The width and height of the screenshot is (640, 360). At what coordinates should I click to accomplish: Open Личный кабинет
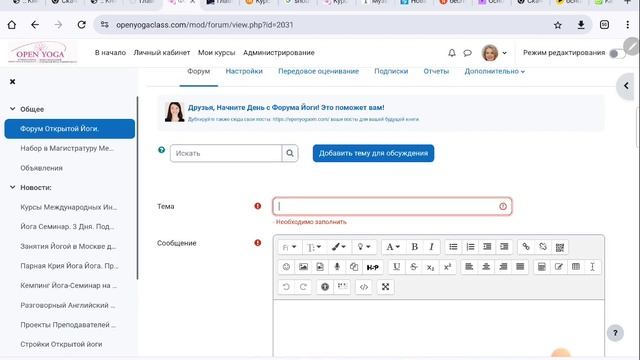(x=162, y=53)
